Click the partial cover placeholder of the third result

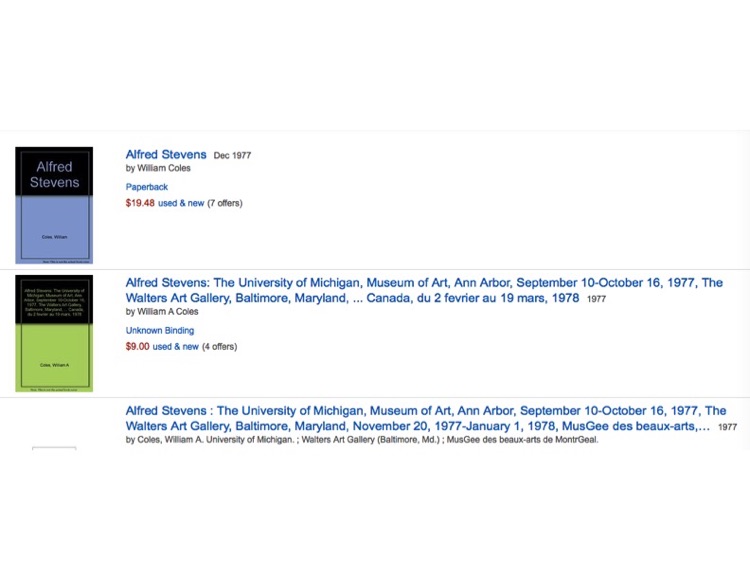(54, 448)
